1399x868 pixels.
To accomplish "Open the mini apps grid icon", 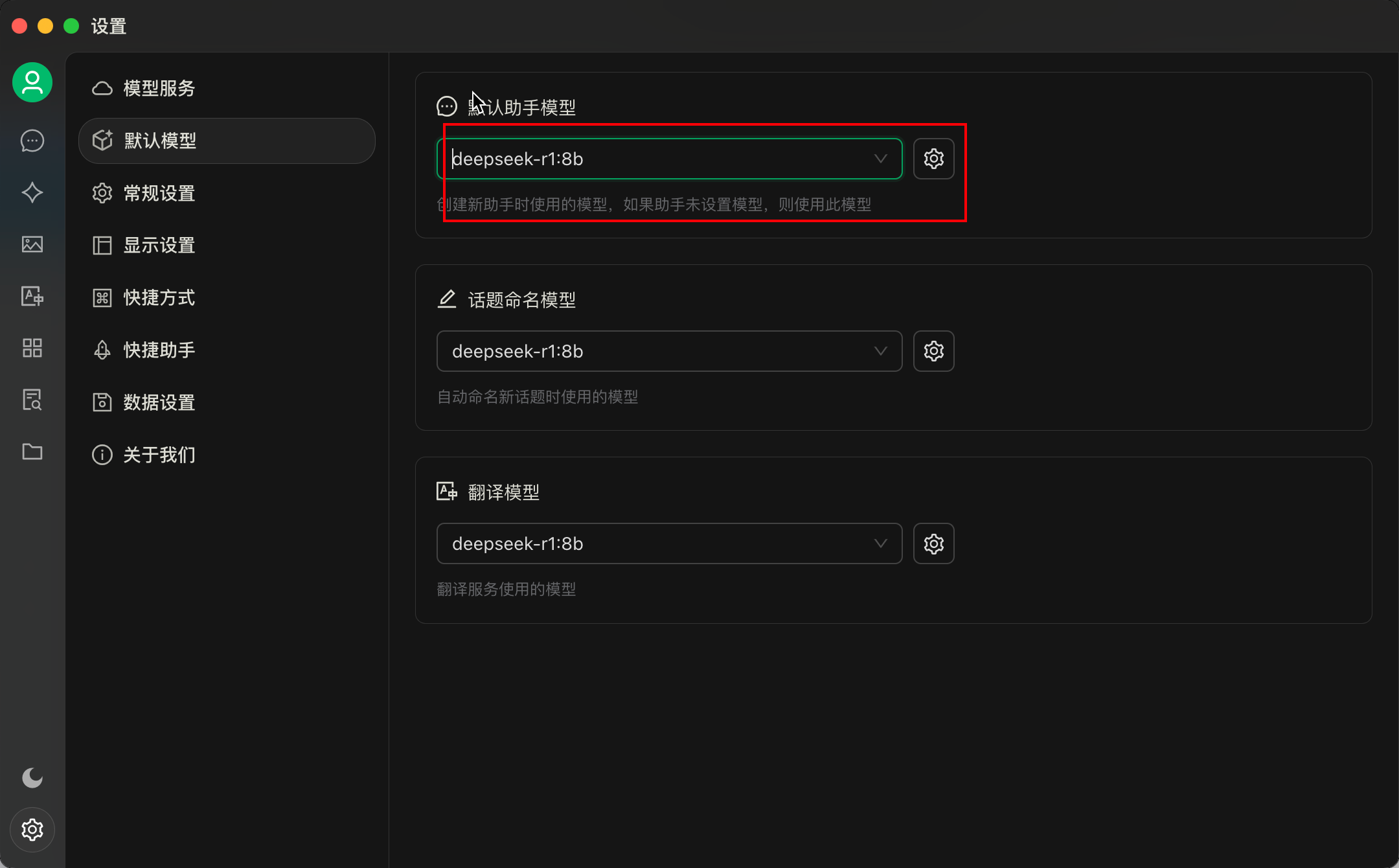I will [x=32, y=348].
